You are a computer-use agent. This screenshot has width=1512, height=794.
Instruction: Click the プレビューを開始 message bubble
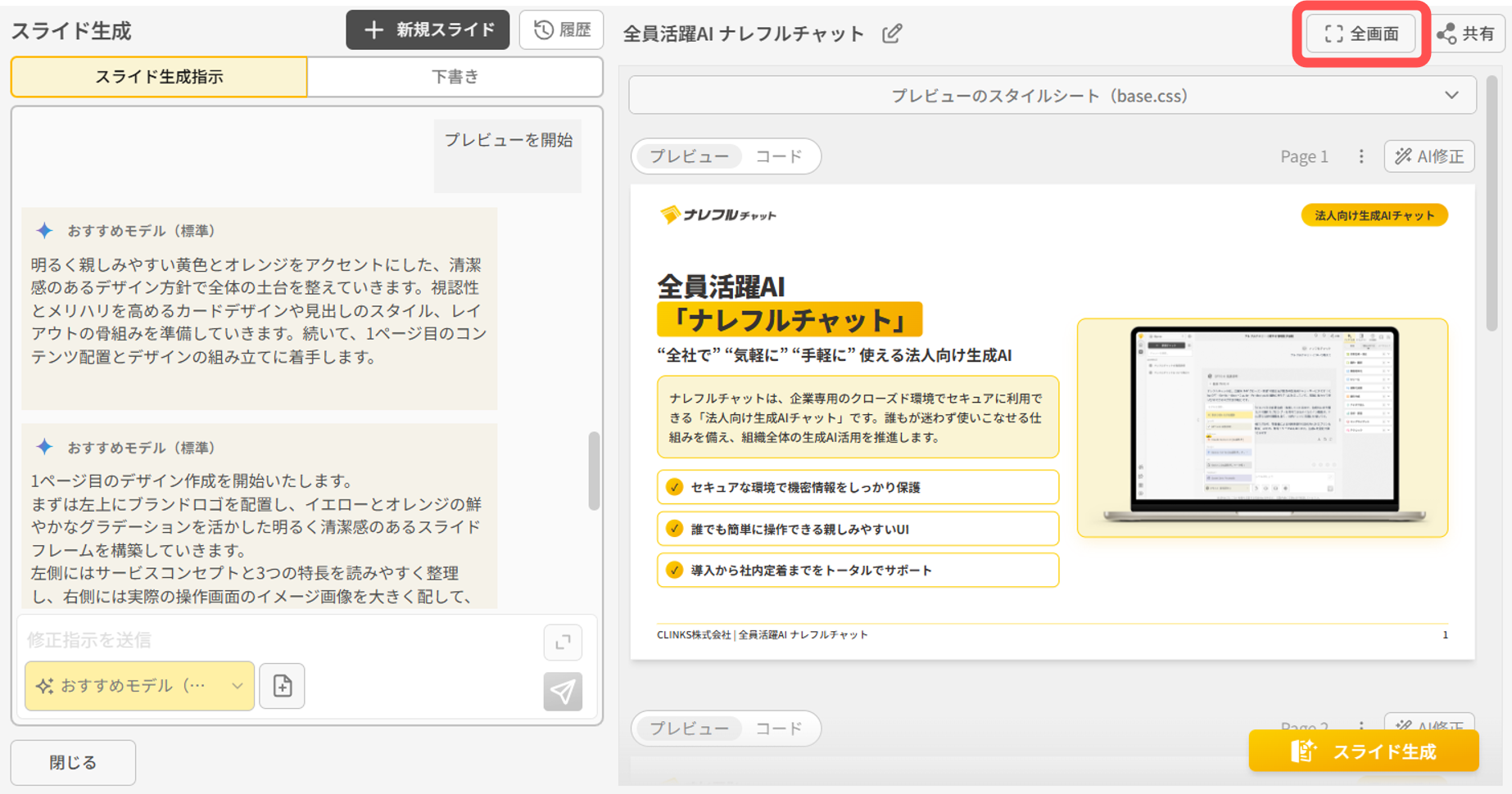pos(508,156)
